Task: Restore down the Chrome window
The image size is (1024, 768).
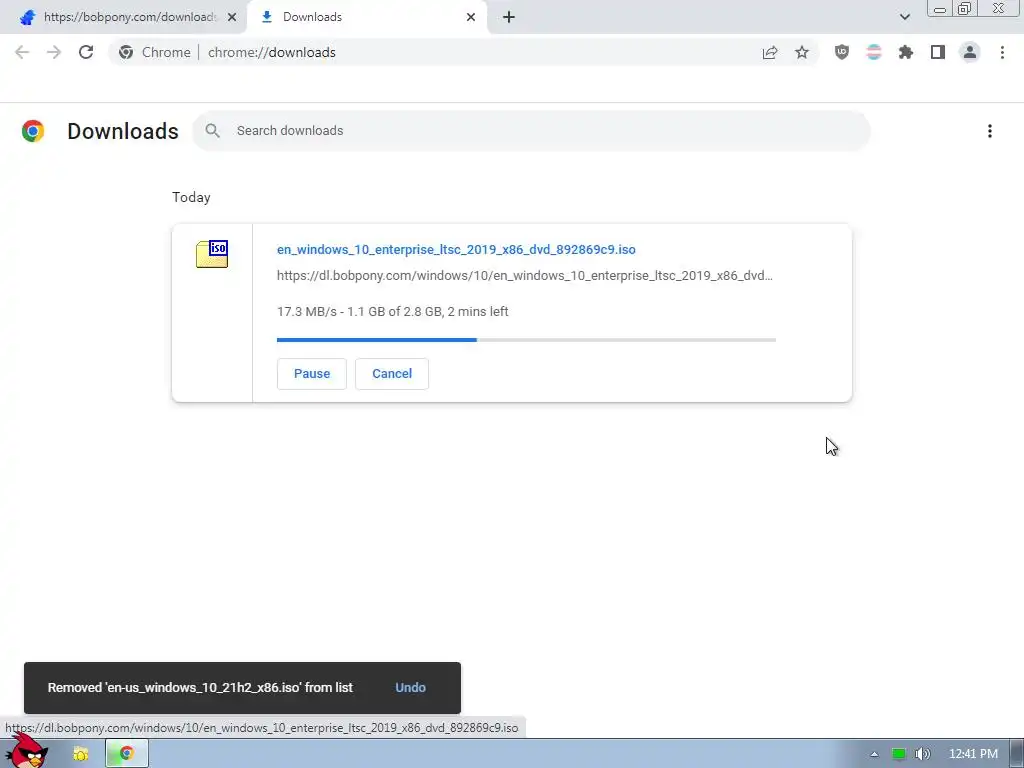Action: pos(965,8)
